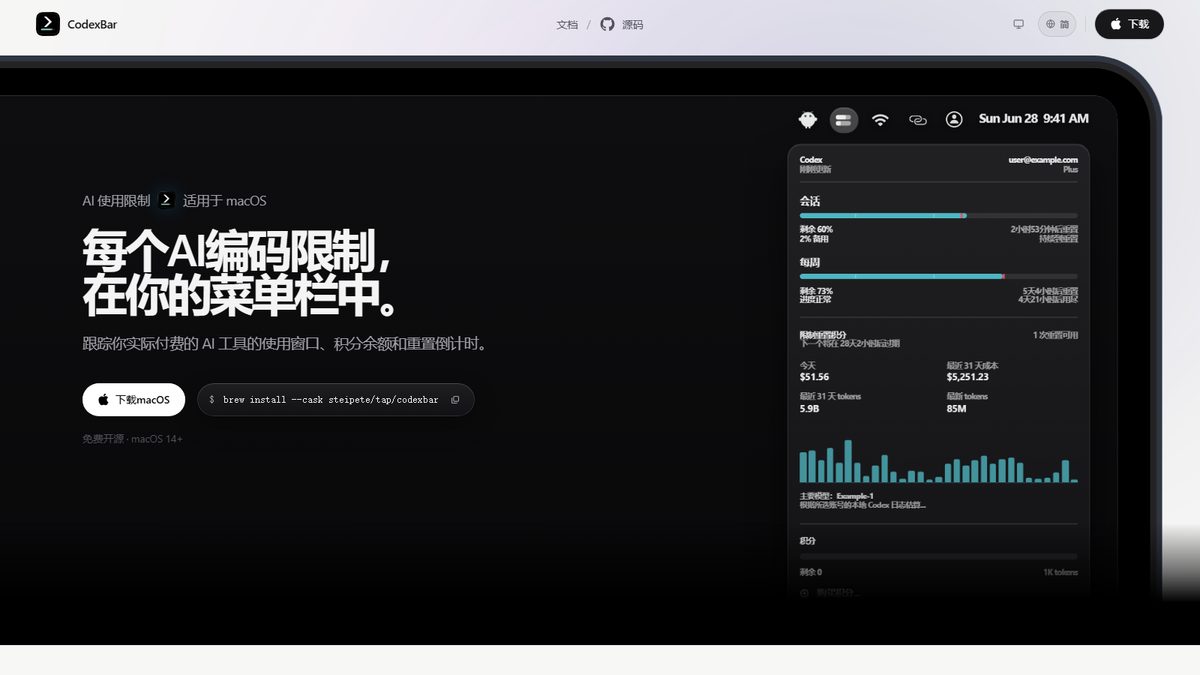Open the globe language selector
Image resolution: width=1200 pixels, height=675 pixels.
1057,24
